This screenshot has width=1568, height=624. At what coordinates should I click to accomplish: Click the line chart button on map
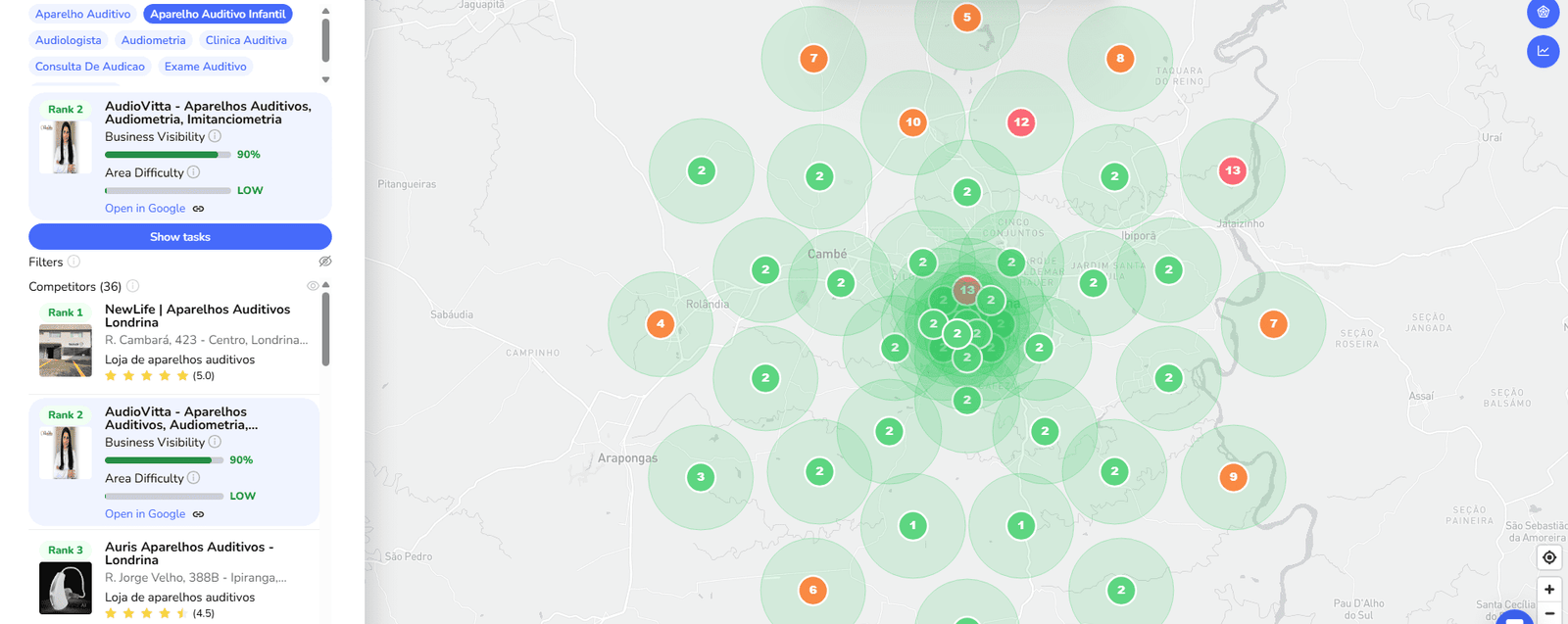(x=1543, y=51)
